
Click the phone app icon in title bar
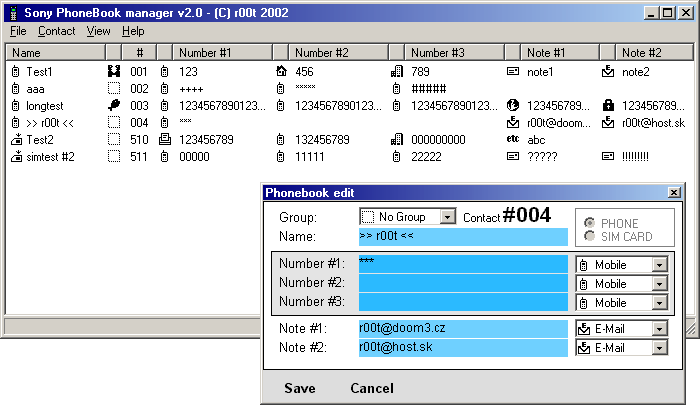[13, 13]
